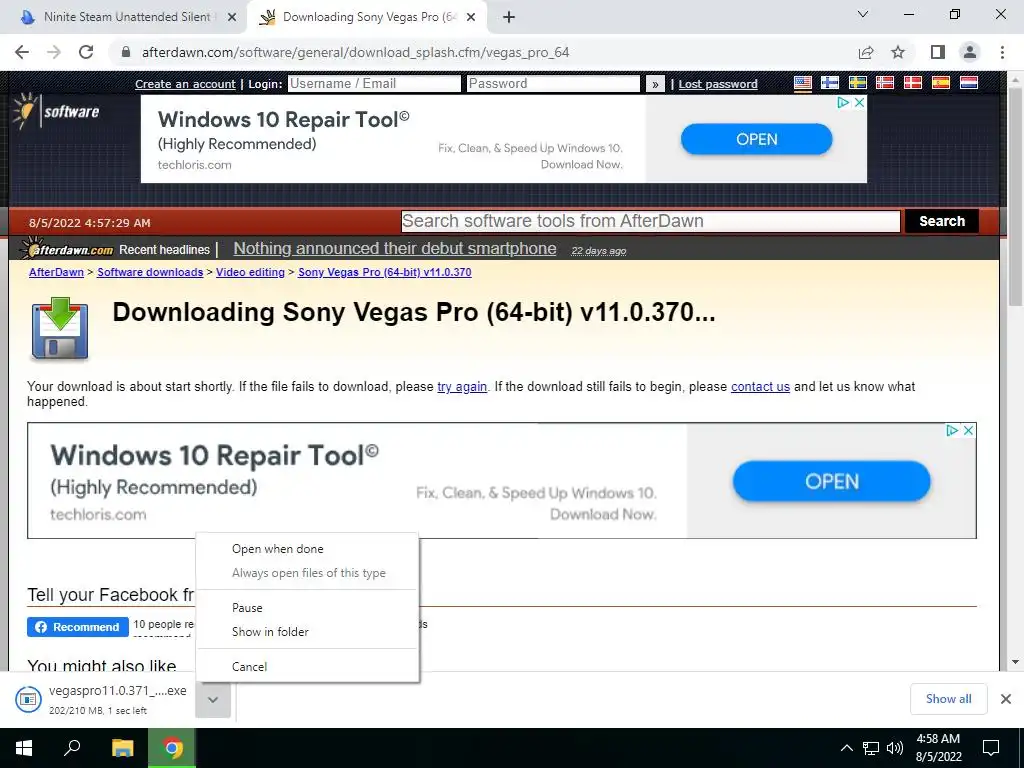Open File Explorer from taskbar
The width and height of the screenshot is (1024, 768).
click(122, 748)
